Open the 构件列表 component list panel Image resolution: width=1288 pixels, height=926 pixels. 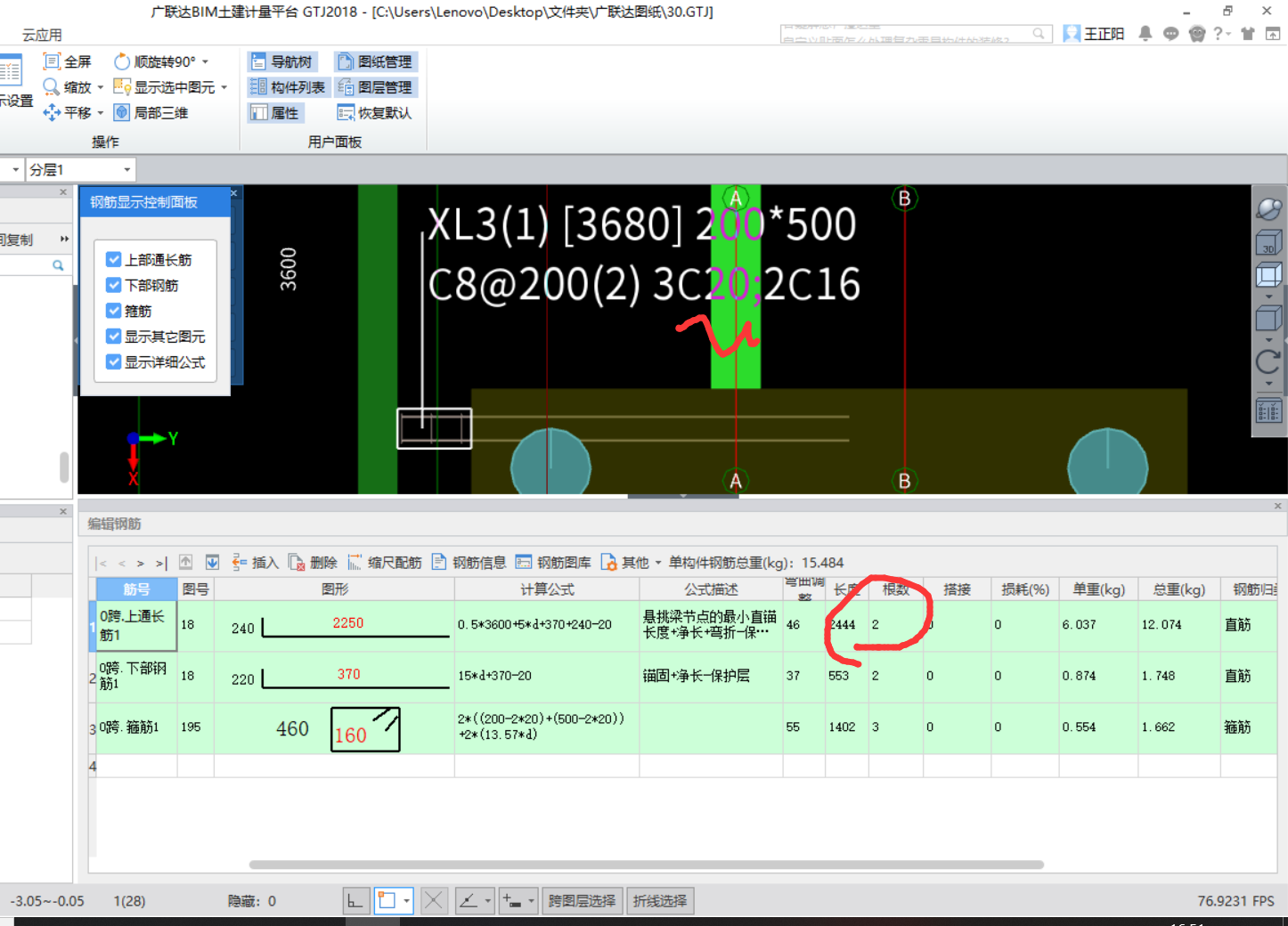coord(288,86)
